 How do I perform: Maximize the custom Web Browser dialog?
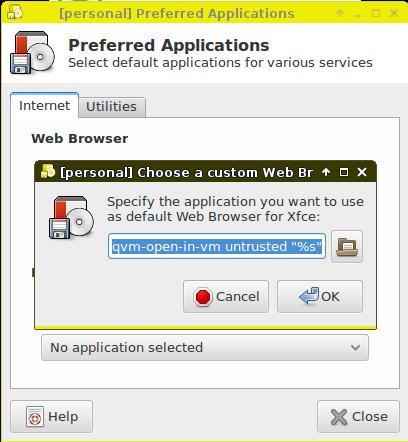pos(344,172)
